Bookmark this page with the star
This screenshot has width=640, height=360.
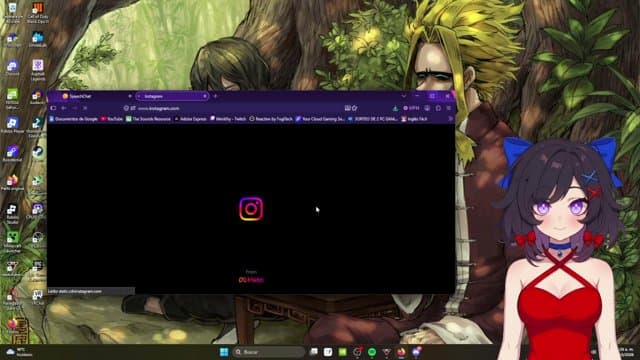tap(355, 108)
